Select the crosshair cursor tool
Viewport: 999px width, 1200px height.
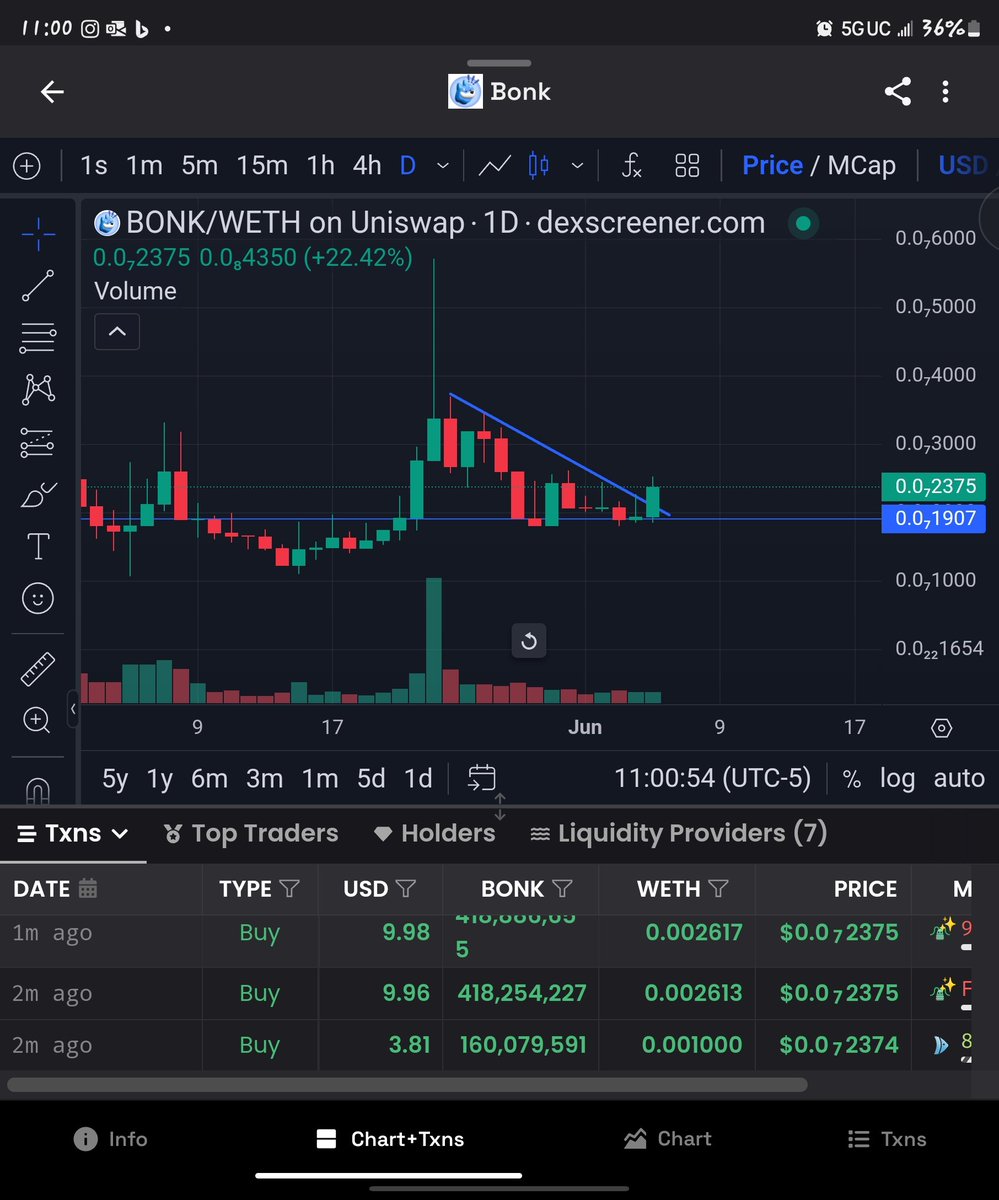click(38, 234)
